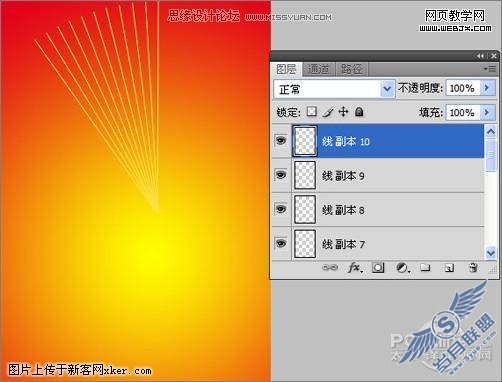Create a new layer
The width and height of the screenshot is (502, 382).
449,268
